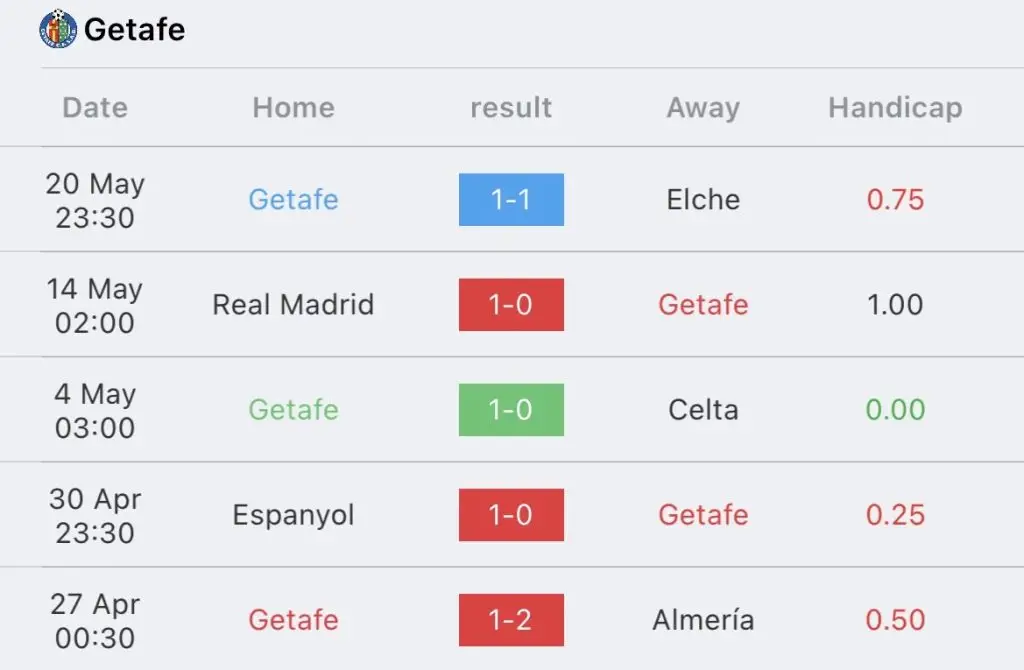1024x670 pixels.
Task: Click the 20 May 23:30 match date
Action: (x=95, y=200)
